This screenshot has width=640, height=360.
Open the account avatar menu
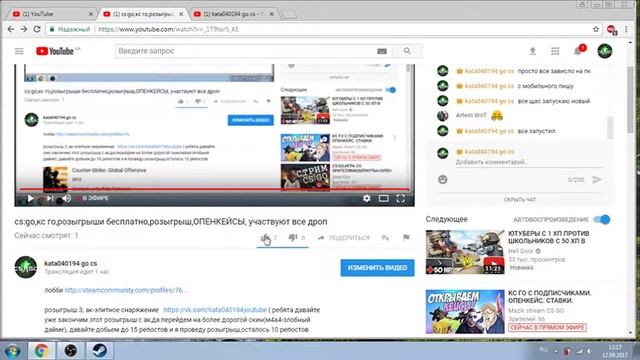[x=604, y=51]
